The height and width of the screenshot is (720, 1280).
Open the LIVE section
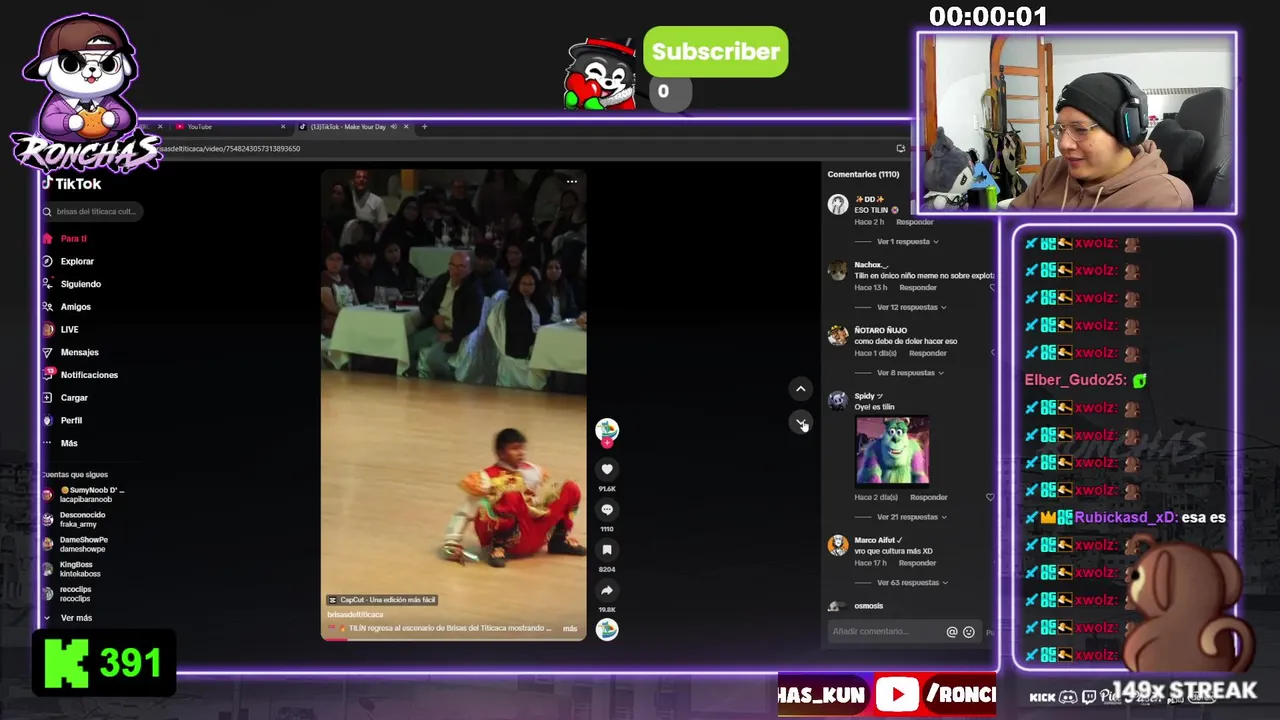pyautogui.click(x=61, y=329)
